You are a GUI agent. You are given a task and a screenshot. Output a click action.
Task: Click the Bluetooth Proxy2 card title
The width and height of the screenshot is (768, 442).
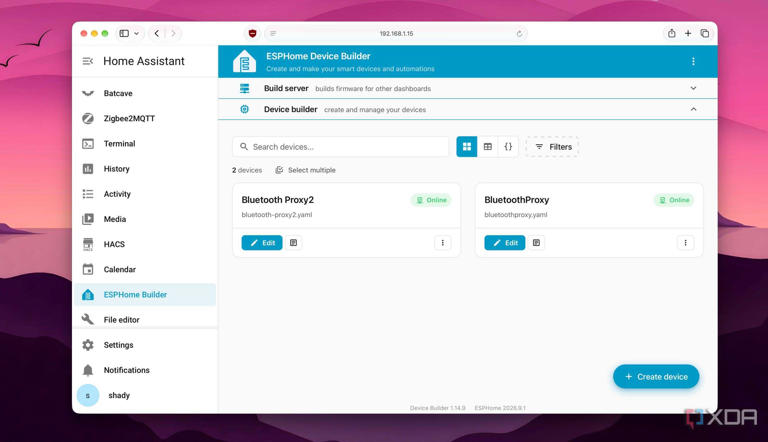coord(277,200)
